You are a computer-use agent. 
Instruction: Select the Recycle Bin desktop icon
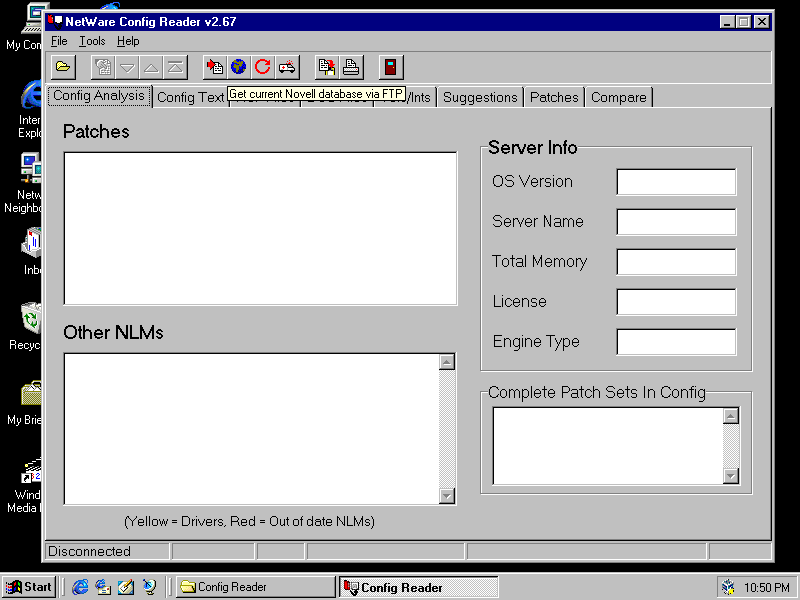tap(27, 327)
